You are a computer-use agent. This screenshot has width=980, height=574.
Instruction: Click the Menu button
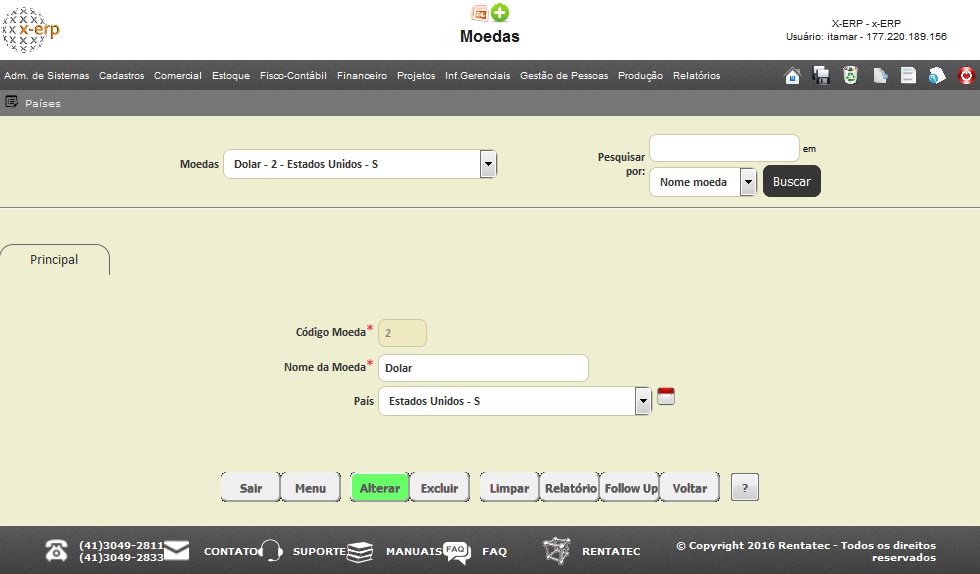point(310,488)
